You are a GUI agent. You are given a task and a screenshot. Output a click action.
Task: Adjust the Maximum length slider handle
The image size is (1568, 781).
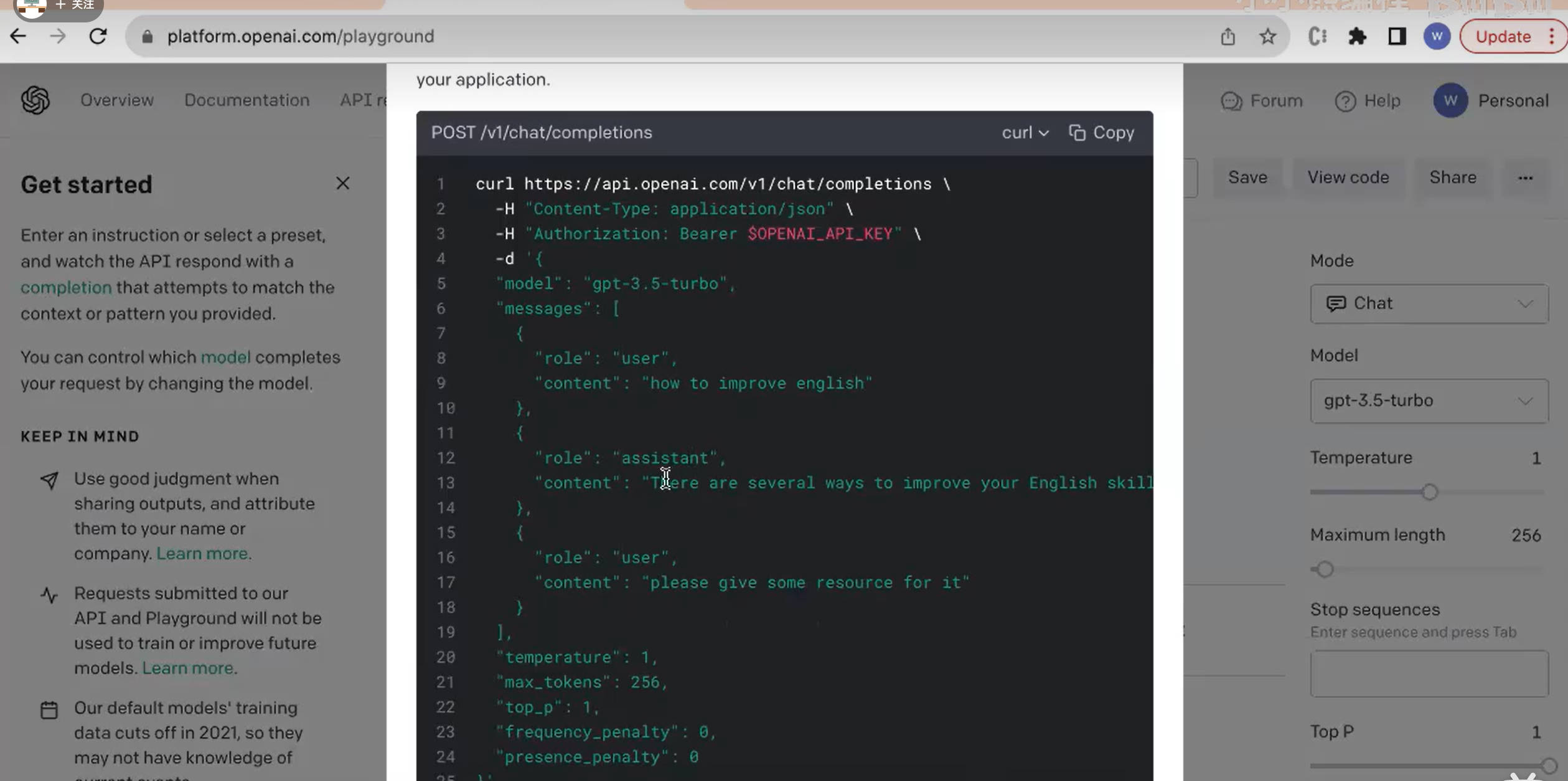(1324, 569)
